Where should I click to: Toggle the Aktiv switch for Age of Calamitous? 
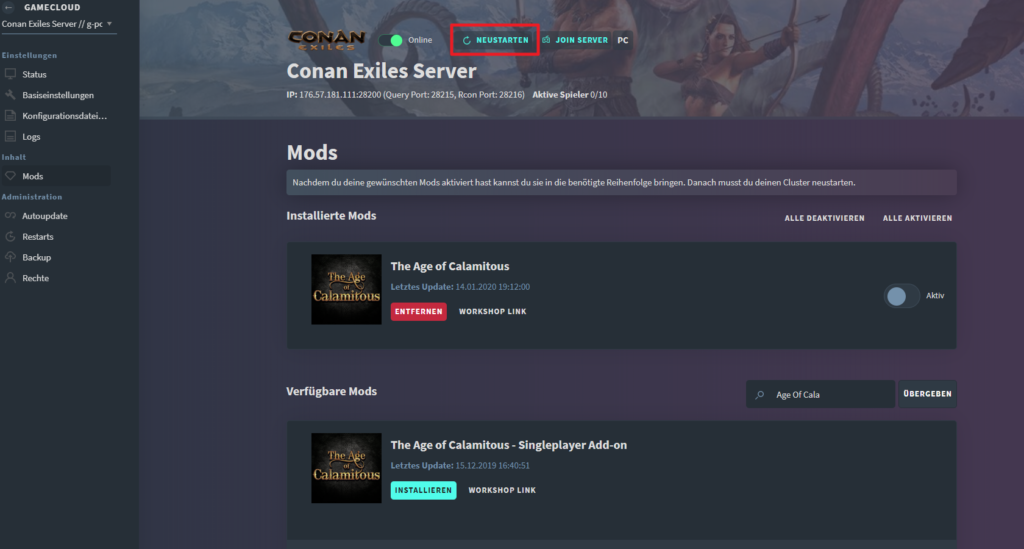click(901, 296)
